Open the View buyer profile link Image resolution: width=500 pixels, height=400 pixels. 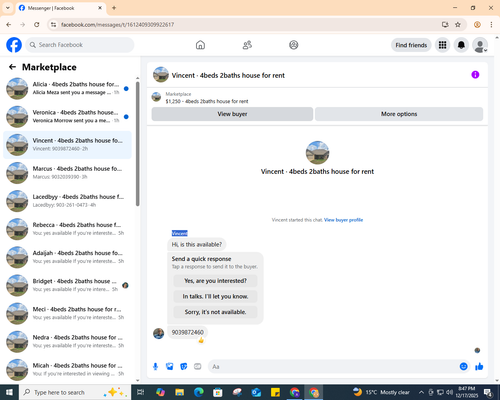point(343,220)
